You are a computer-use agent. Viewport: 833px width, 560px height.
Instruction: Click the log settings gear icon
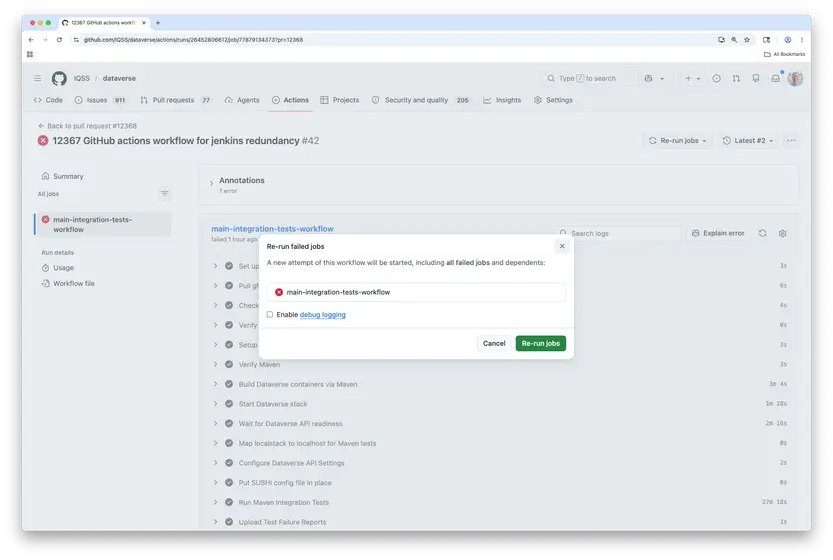point(782,233)
